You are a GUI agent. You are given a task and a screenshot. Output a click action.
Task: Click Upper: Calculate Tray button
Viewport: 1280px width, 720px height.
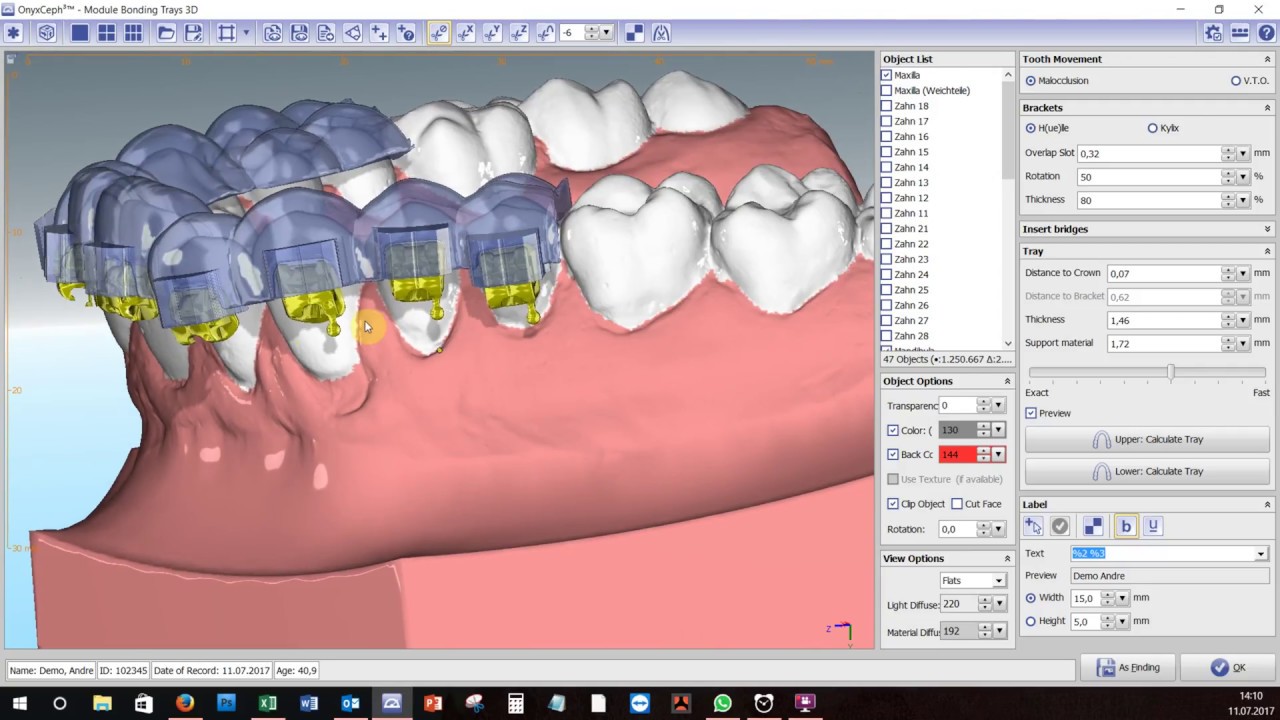[1146, 440]
